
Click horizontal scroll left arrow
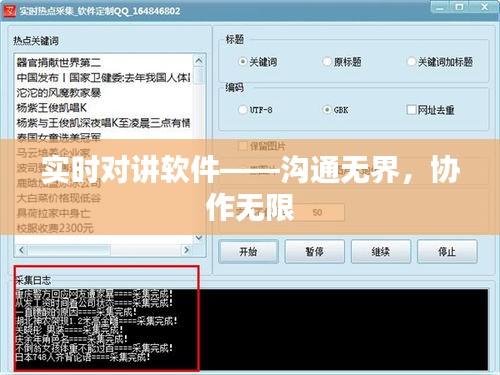point(22,250)
